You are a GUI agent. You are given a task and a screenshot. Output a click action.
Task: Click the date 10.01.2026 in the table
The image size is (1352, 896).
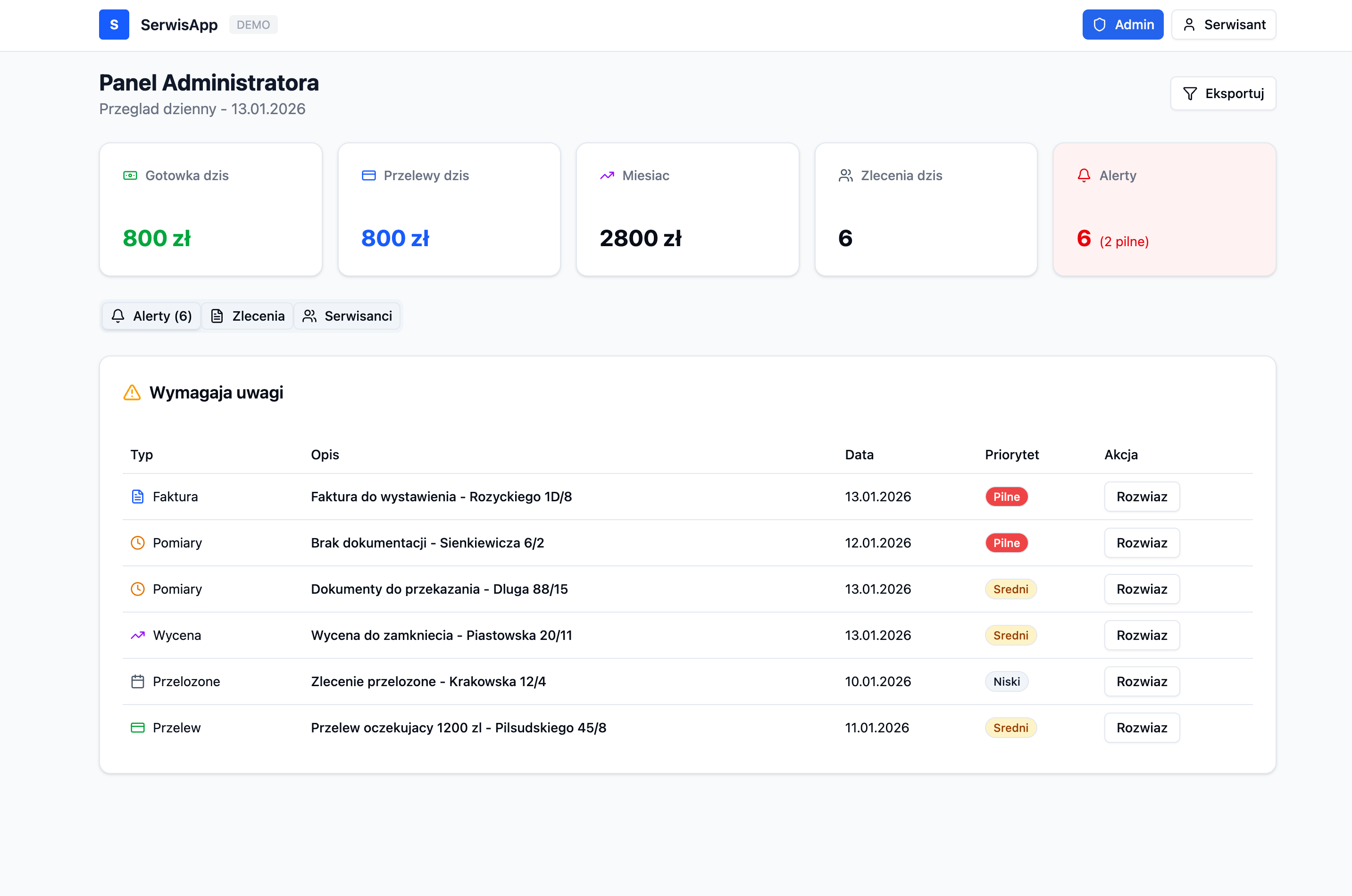878,682
